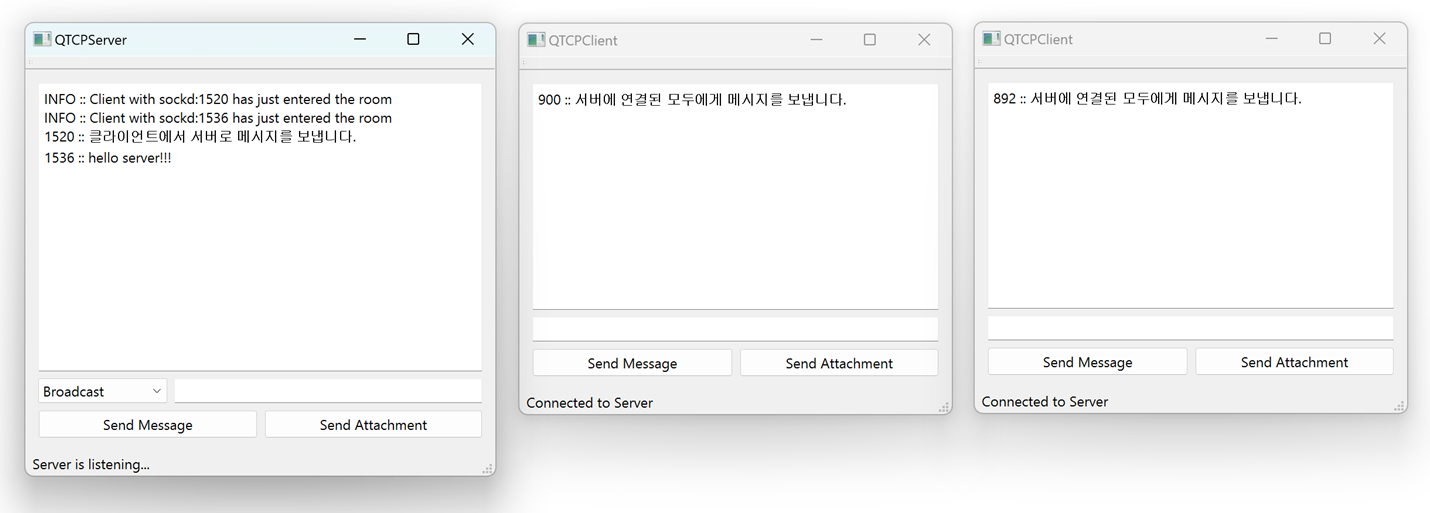1430x513 pixels.
Task: Minimize the QTCPServer window
Action: (x=360, y=39)
